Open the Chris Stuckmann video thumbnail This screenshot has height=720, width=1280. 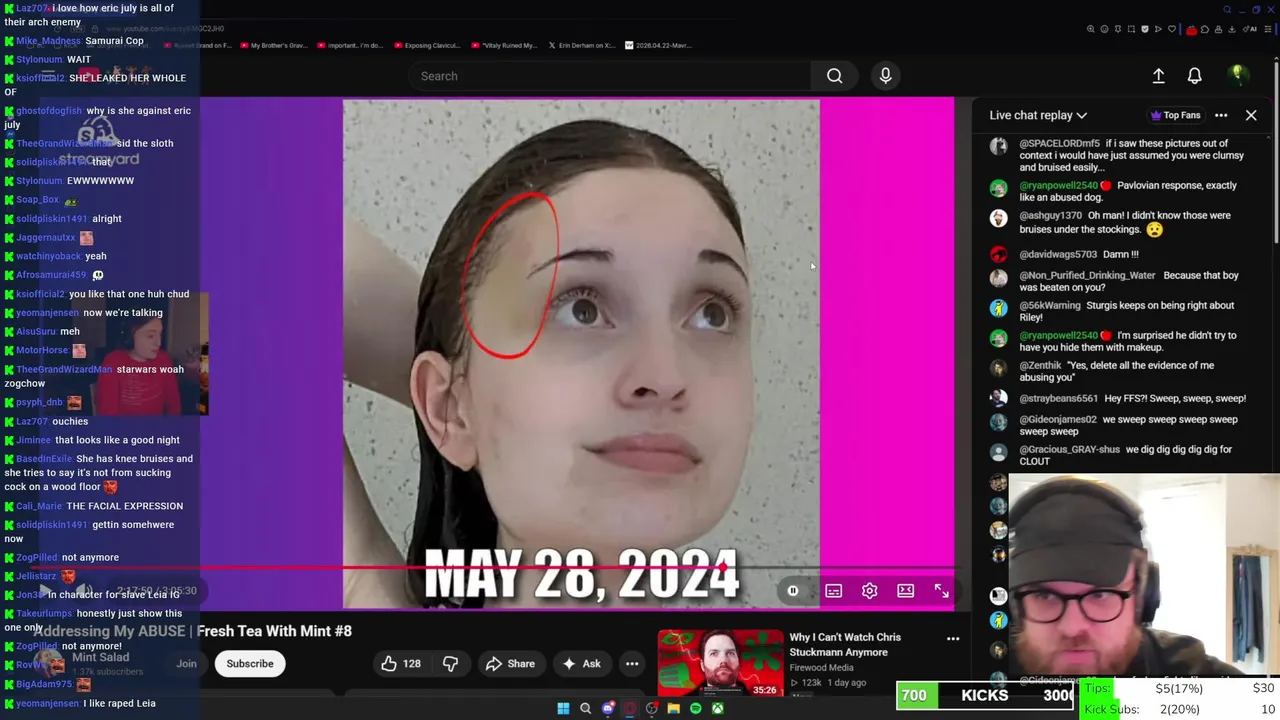tap(720, 663)
